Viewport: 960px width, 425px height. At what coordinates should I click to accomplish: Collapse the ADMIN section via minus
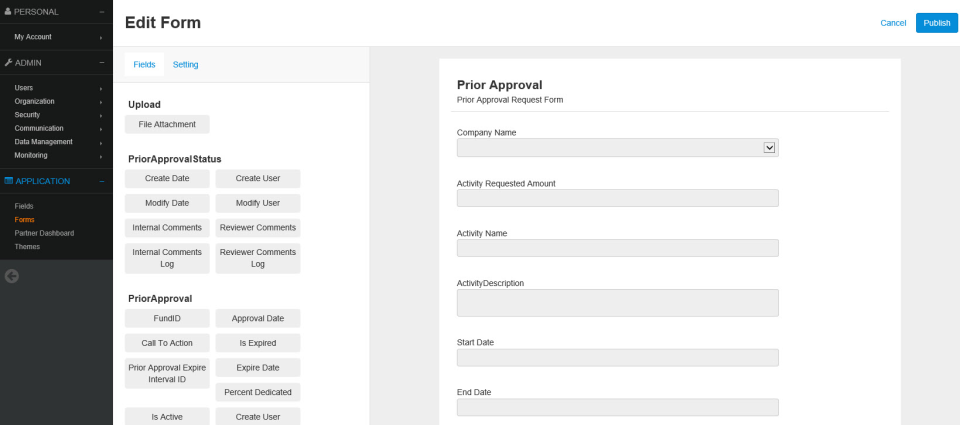(x=102, y=62)
